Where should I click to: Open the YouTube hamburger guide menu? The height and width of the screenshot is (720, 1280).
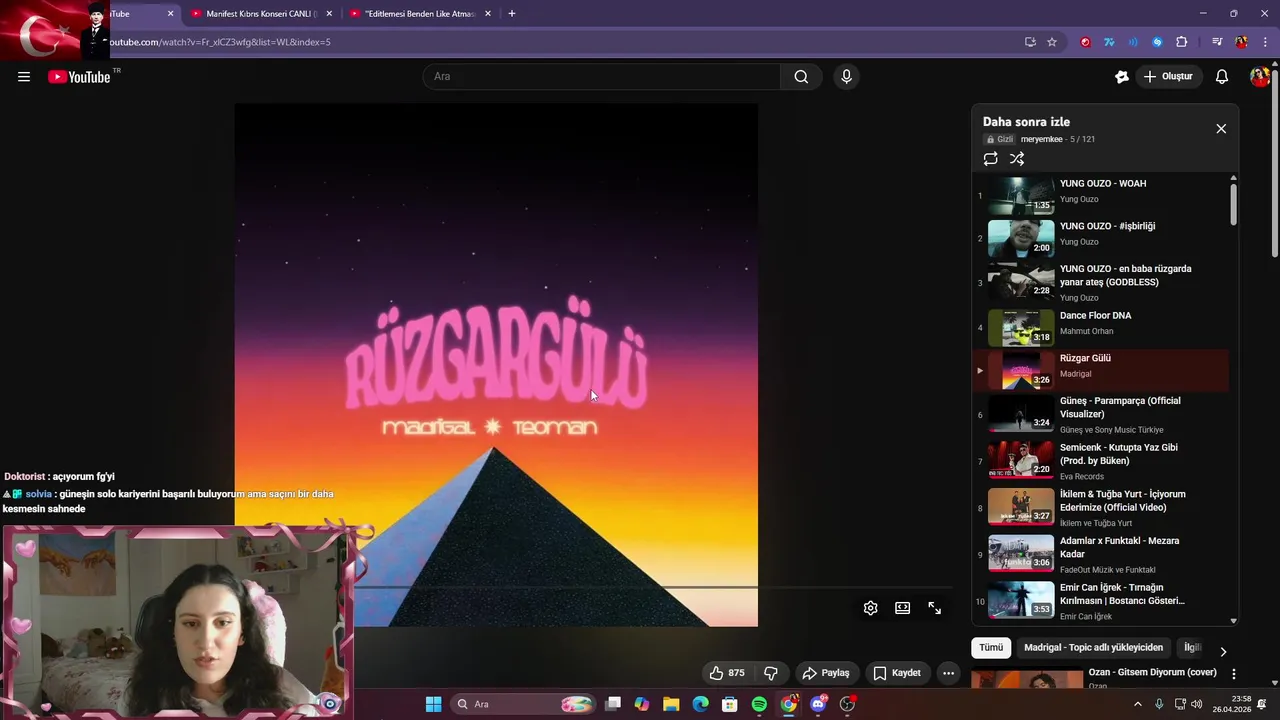[24, 77]
